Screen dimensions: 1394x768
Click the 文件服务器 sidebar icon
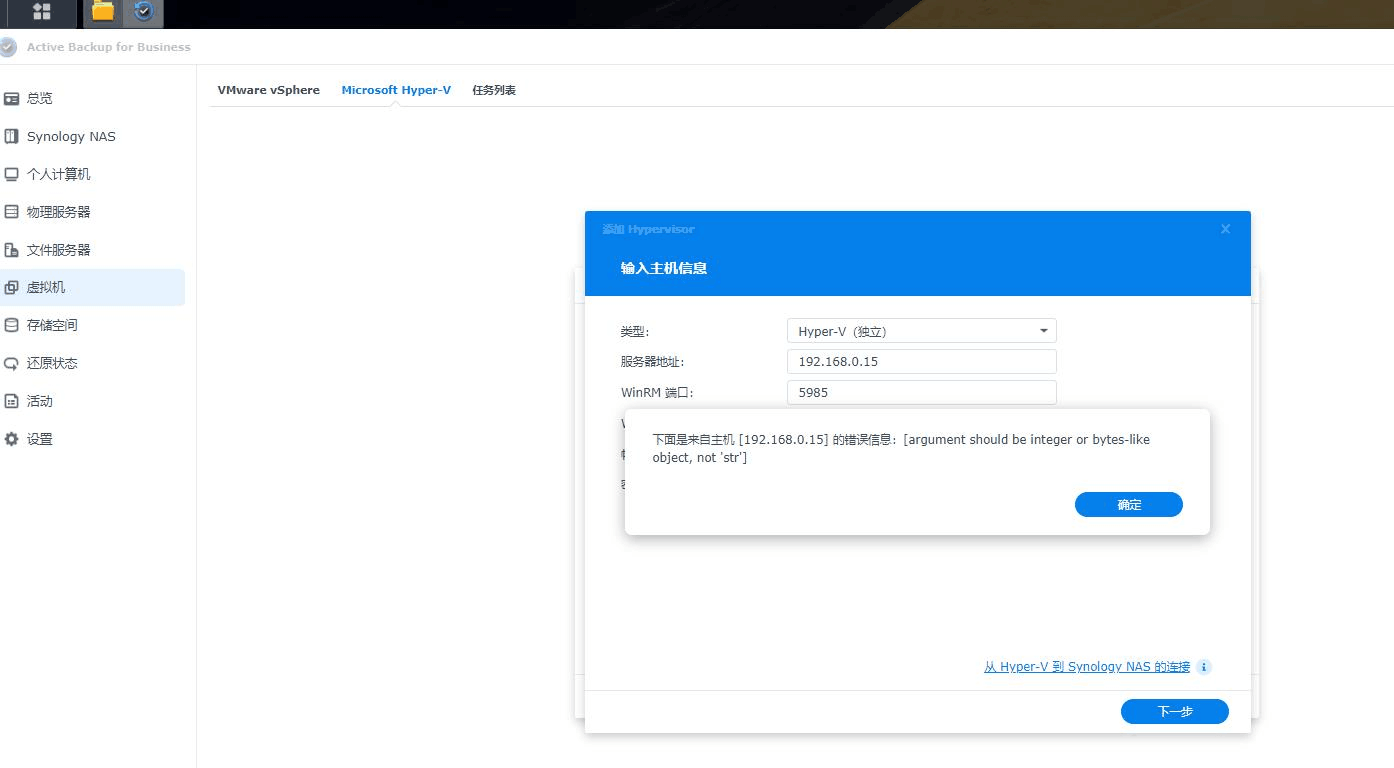click(12, 250)
